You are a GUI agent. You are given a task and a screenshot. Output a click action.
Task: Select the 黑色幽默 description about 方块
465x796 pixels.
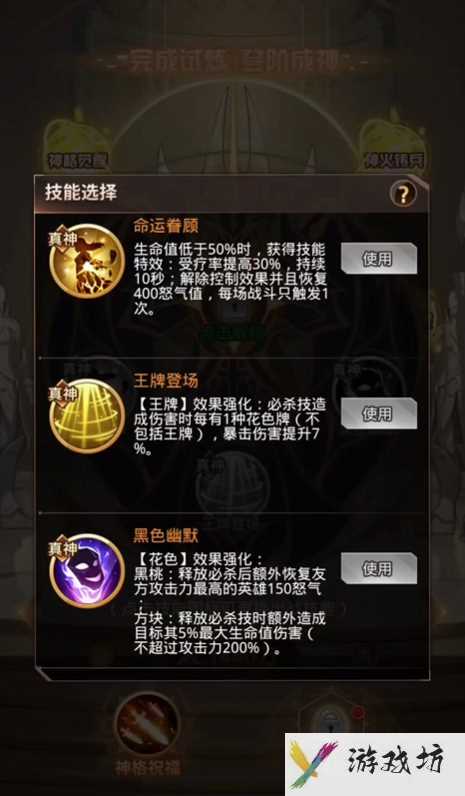click(229, 633)
